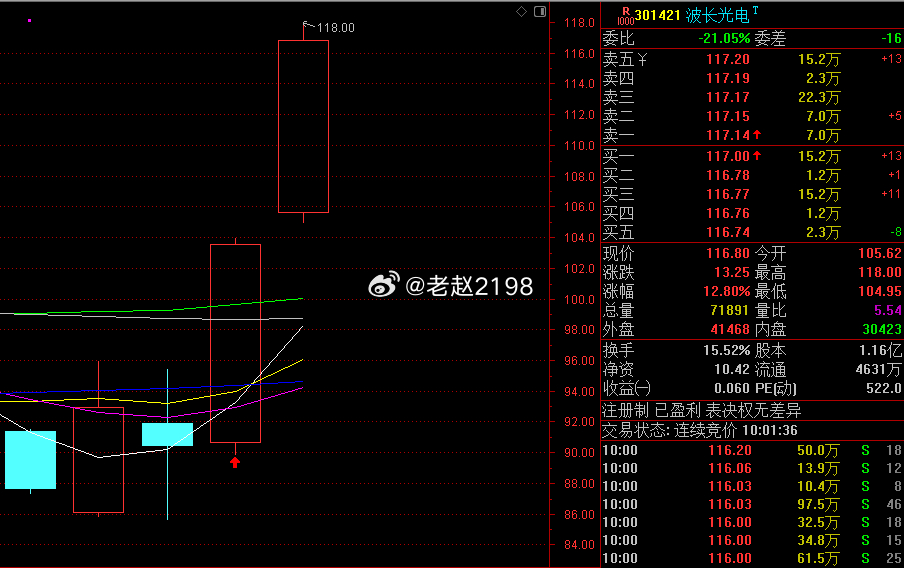Select the 卖四 price 117.19

pos(728,78)
